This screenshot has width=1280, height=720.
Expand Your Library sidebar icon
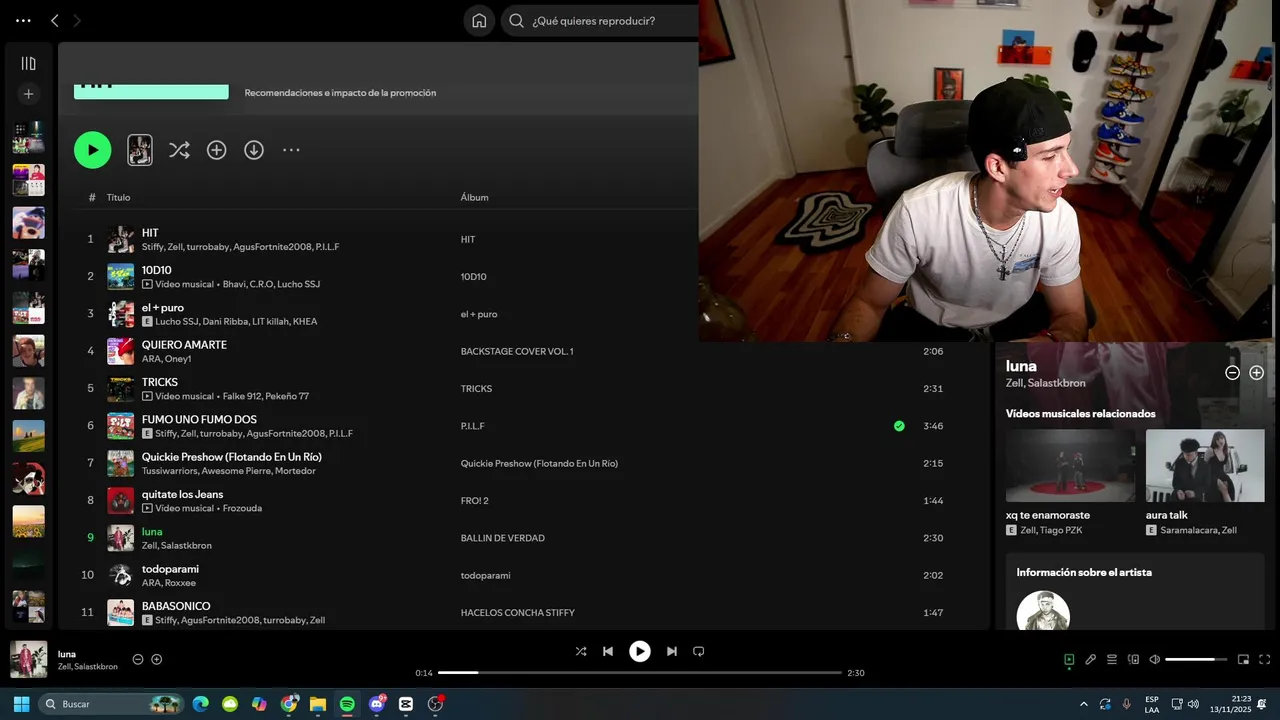pos(28,64)
